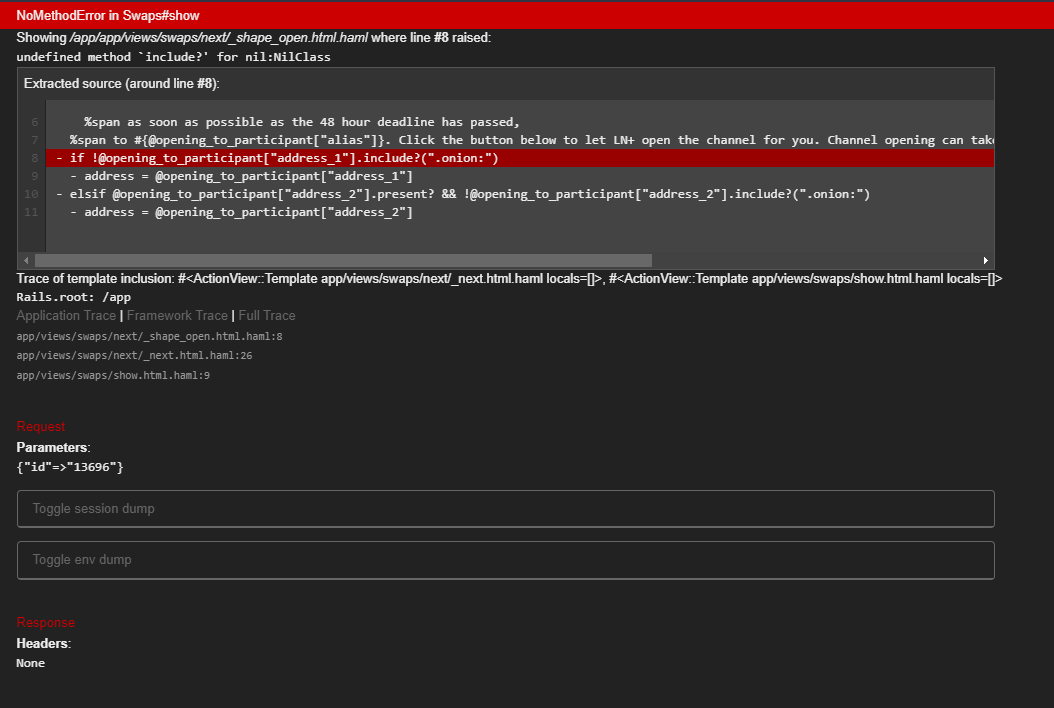The width and height of the screenshot is (1054, 708).
Task: Show the Full Trace
Action: (266, 315)
